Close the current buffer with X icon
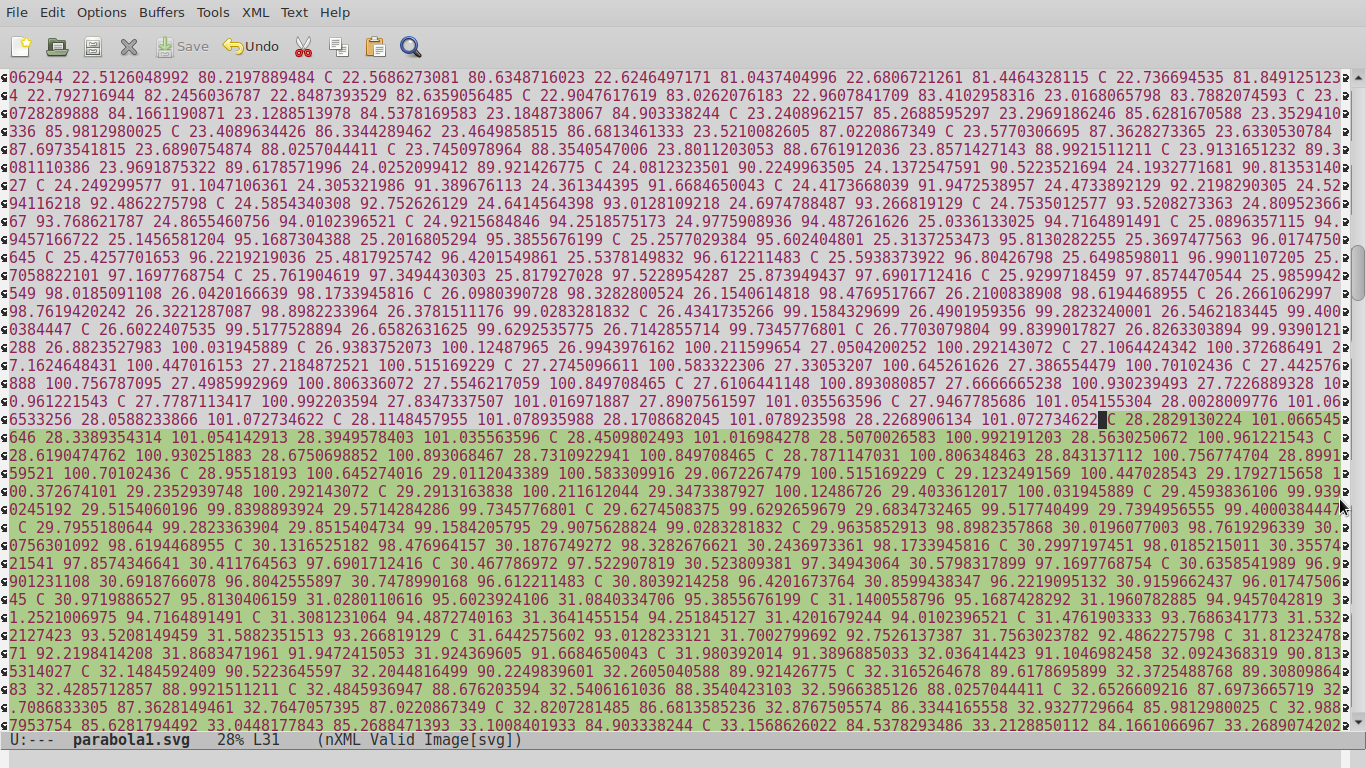The width and height of the screenshot is (1366, 768). pos(129,47)
